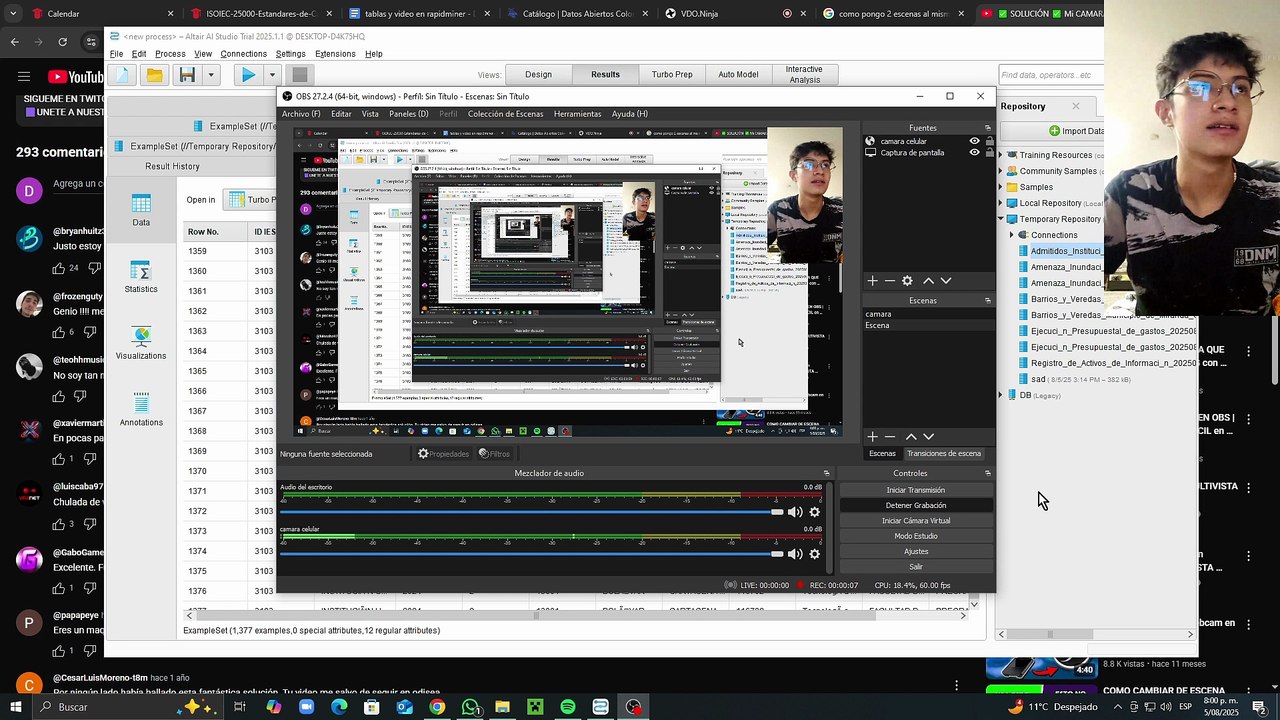The height and width of the screenshot is (720, 1280).
Task: Open Audio del escritorio gear settings
Action: (x=814, y=512)
